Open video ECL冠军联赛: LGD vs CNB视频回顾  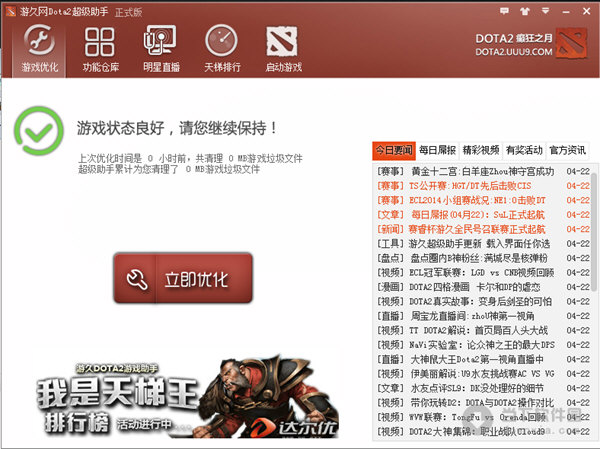(x=481, y=273)
